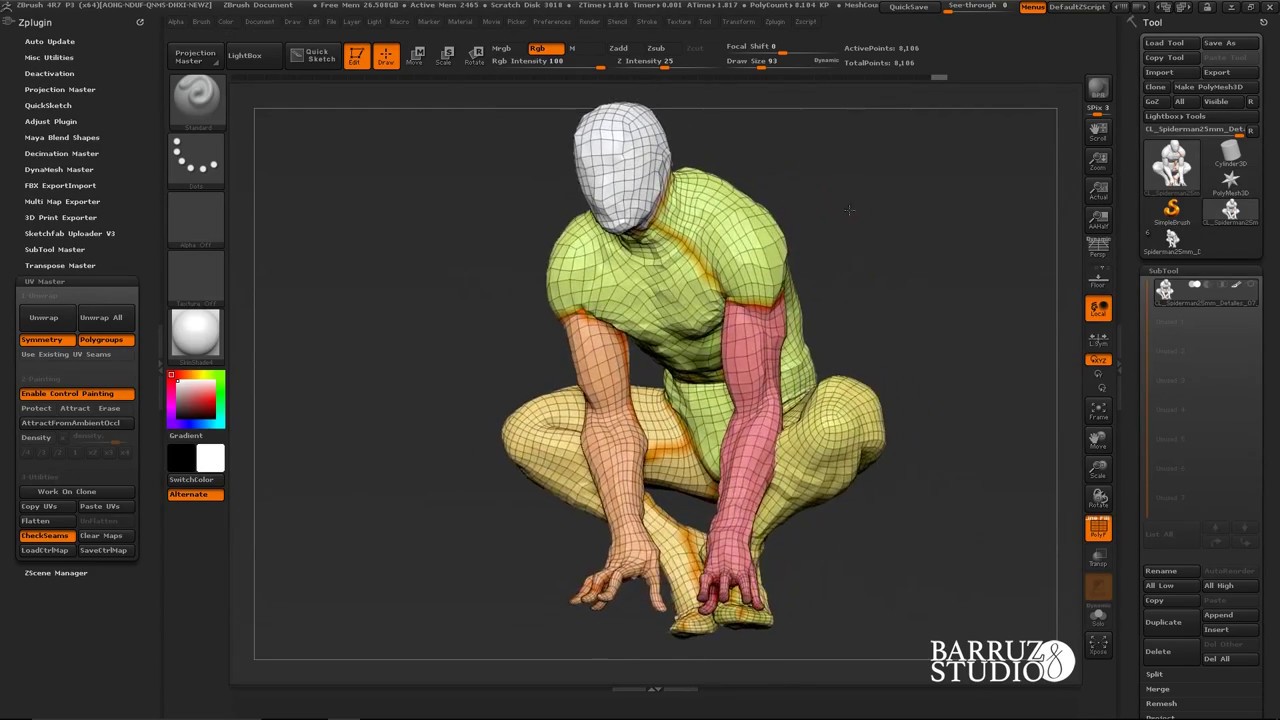The height and width of the screenshot is (720, 1280).
Task: Select the Move transform button in top shelf
Action: tap(416, 56)
